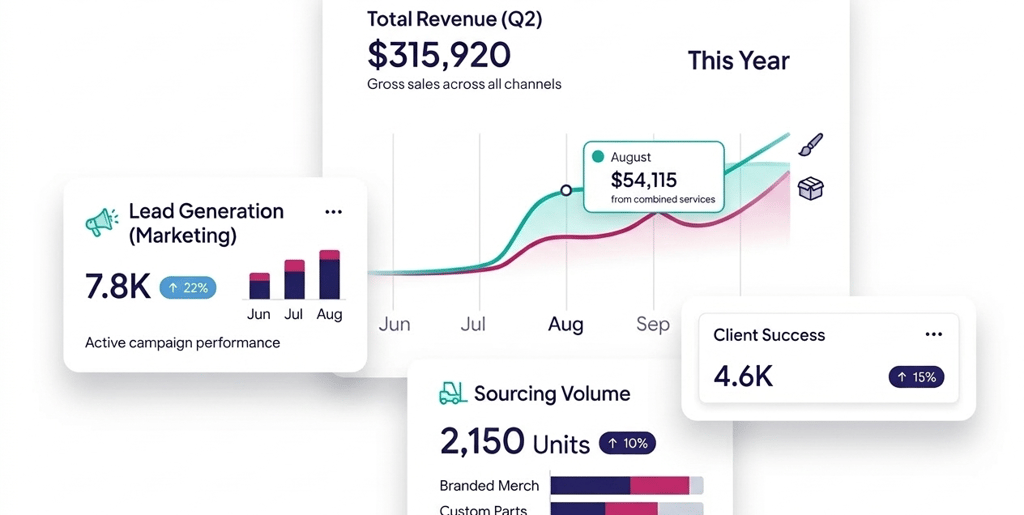Image resolution: width=1024 pixels, height=515 pixels.
Task: Click the August data point marker on chart
Action: click(x=566, y=190)
